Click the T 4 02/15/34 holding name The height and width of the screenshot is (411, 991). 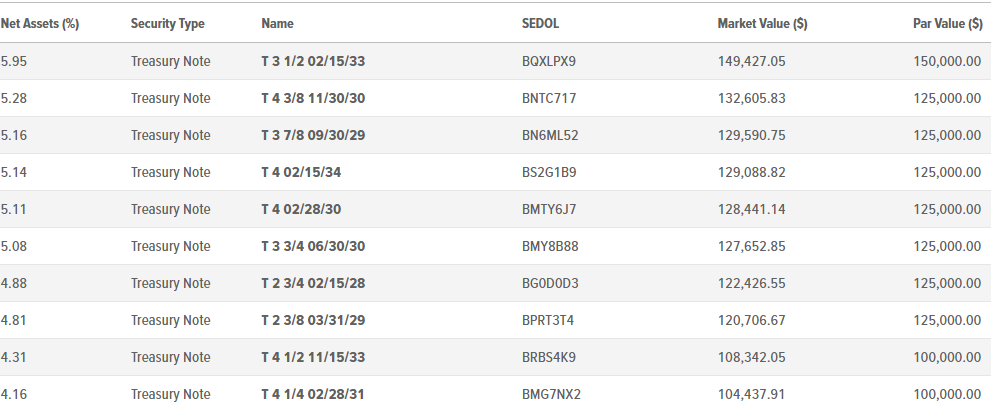click(301, 173)
